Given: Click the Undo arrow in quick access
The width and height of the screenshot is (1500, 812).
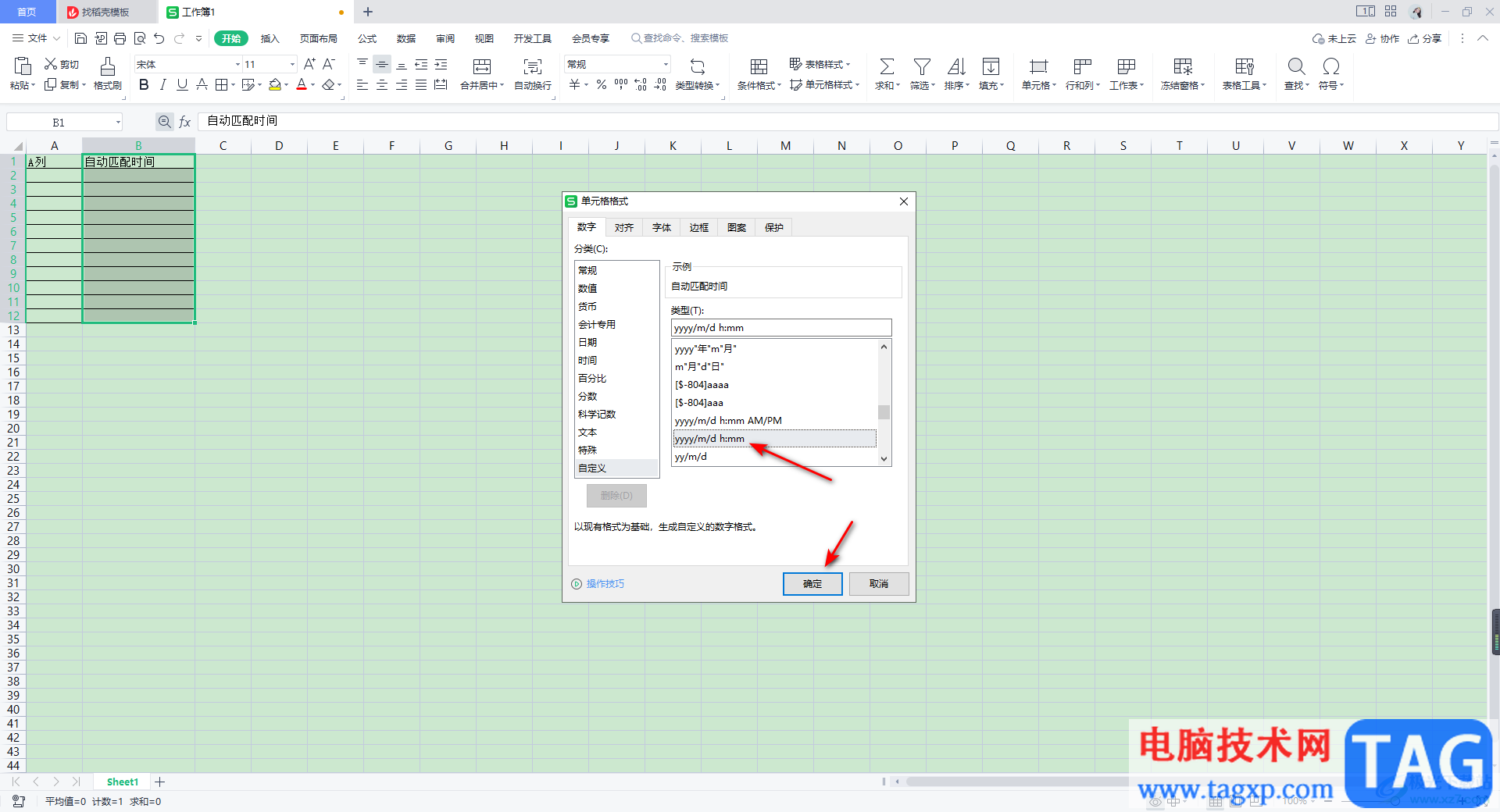Looking at the screenshot, I should [159, 38].
